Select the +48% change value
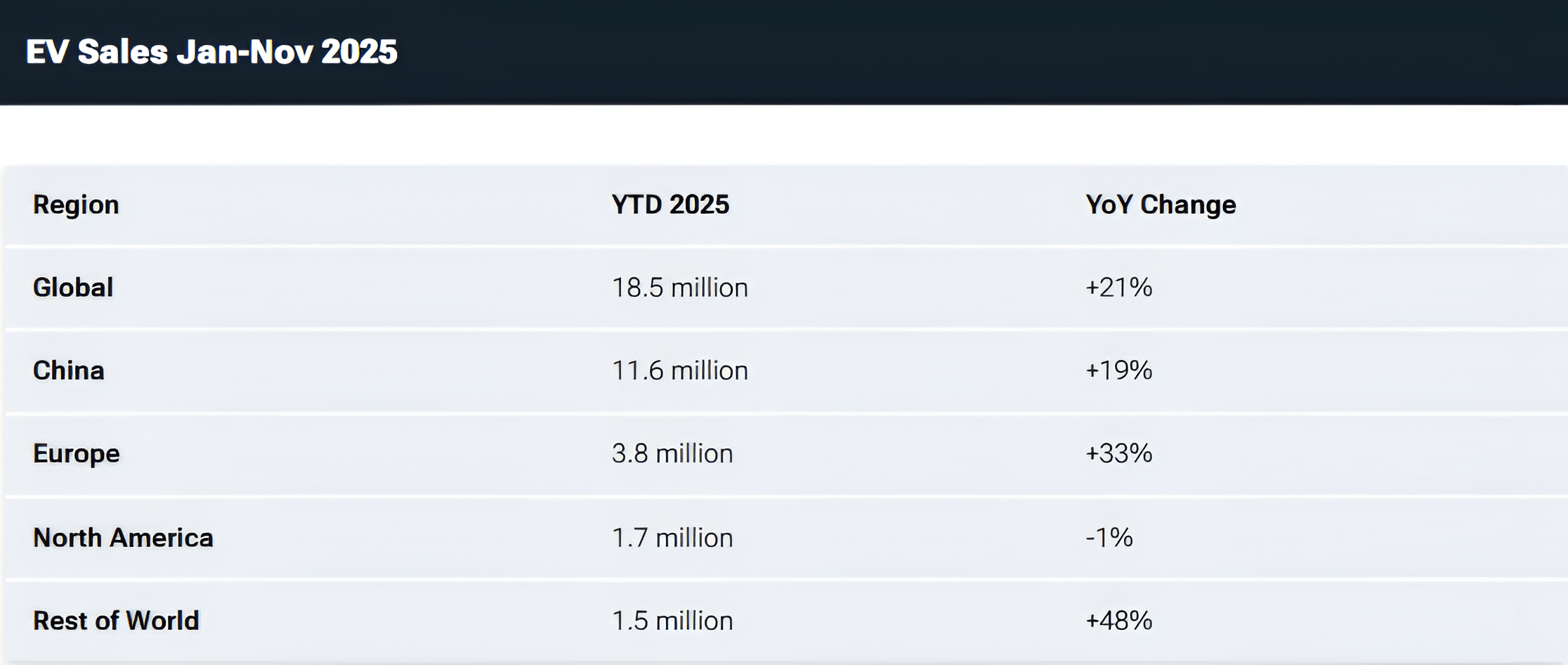Image resolution: width=1568 pixels, height=665 pixels. 1118,621
